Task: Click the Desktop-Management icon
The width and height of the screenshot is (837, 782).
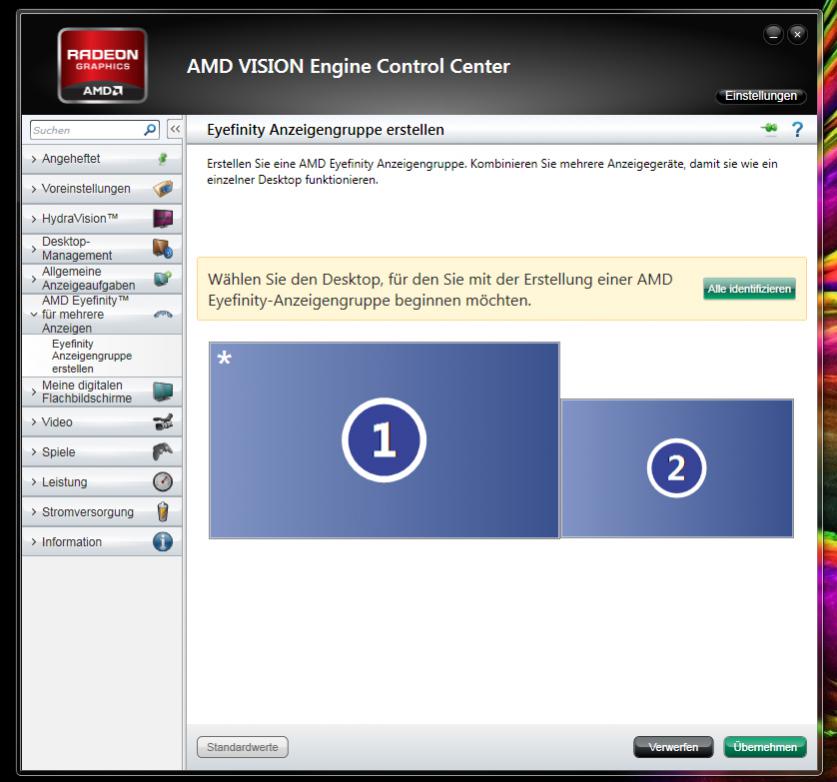Action: coord(163,248)
